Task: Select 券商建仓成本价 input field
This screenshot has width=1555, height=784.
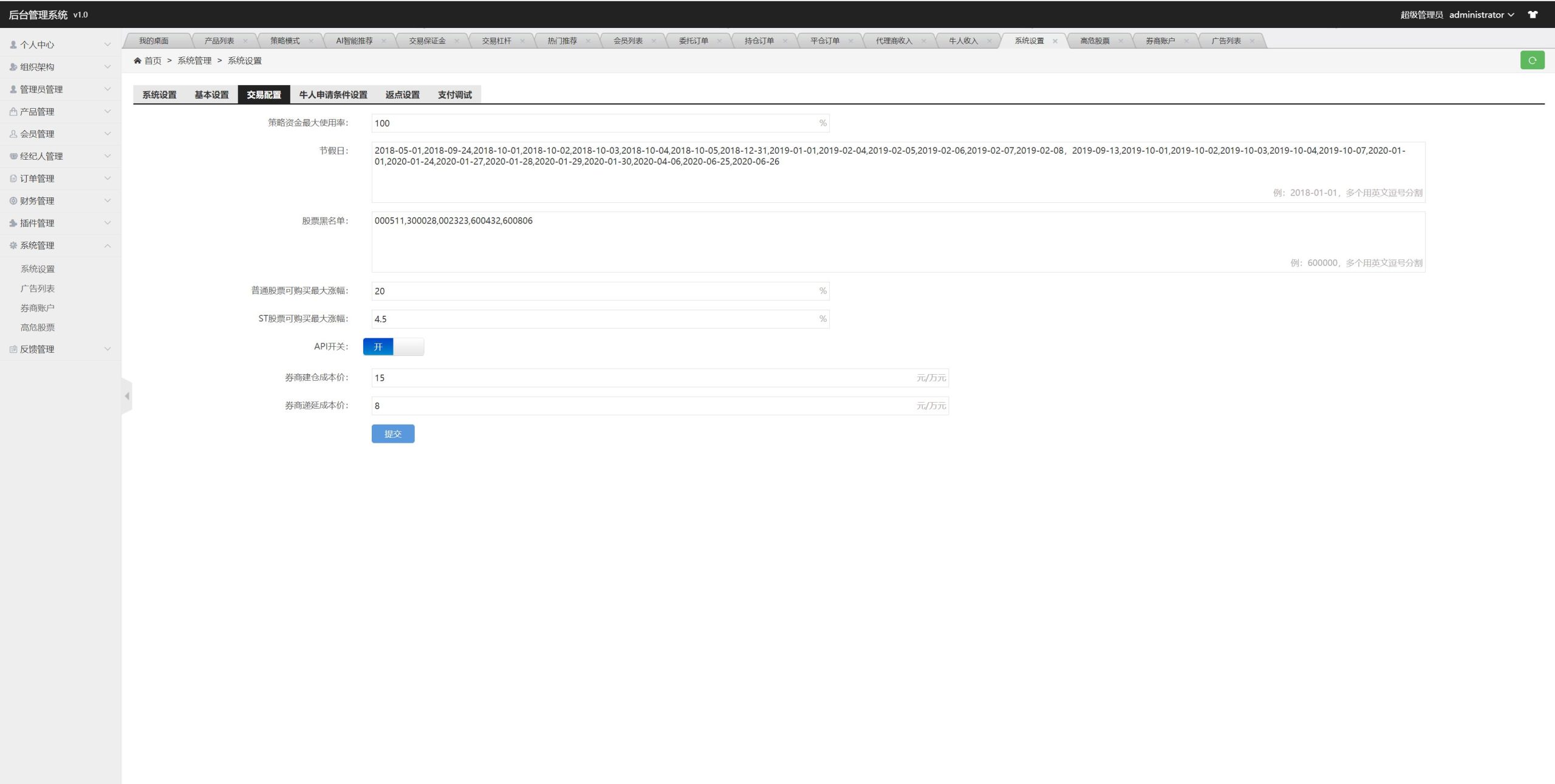Action: 656,377
